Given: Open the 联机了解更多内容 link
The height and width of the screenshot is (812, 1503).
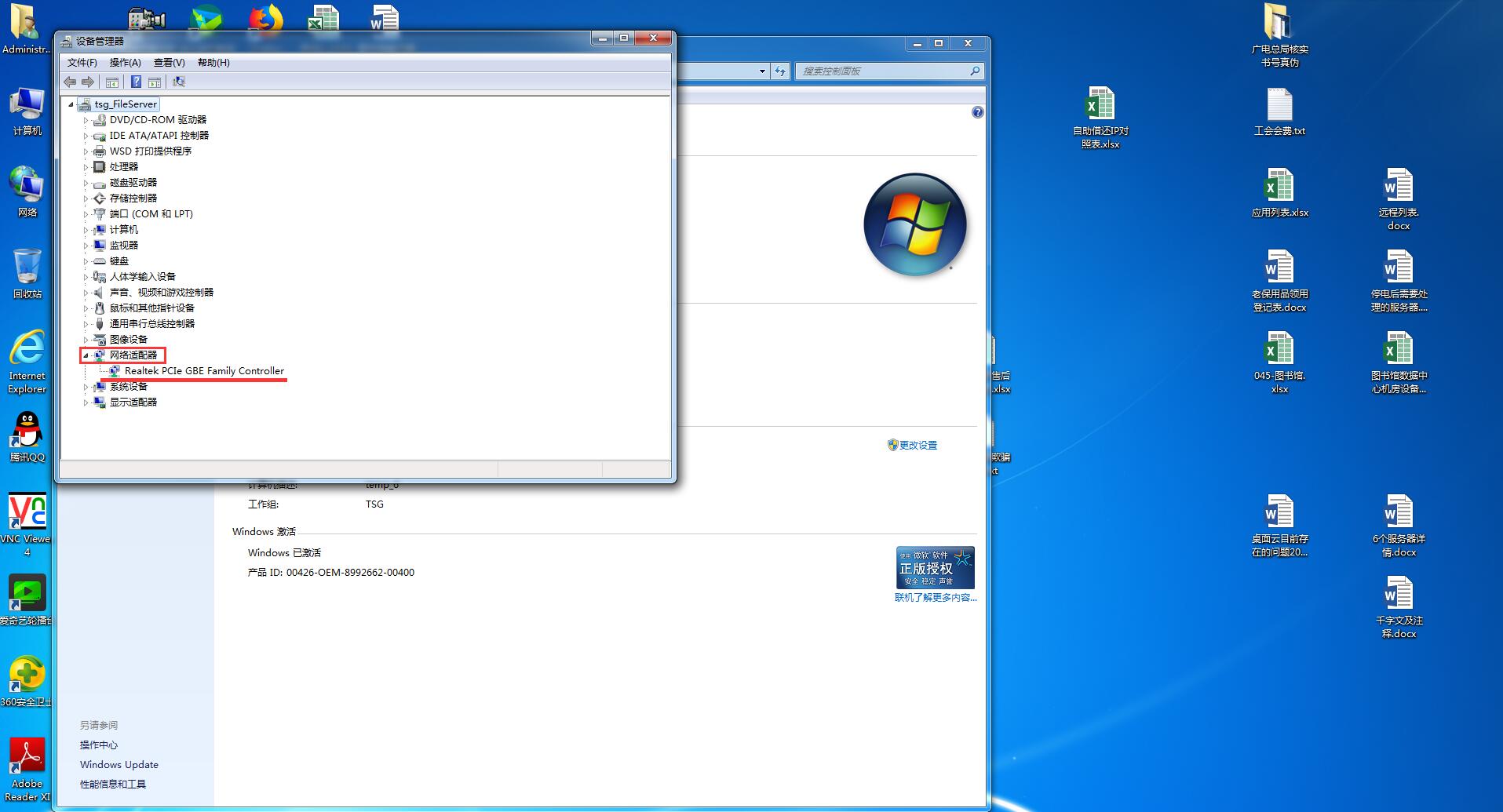Looking at the screenshot, I should [x=936, y=598].
